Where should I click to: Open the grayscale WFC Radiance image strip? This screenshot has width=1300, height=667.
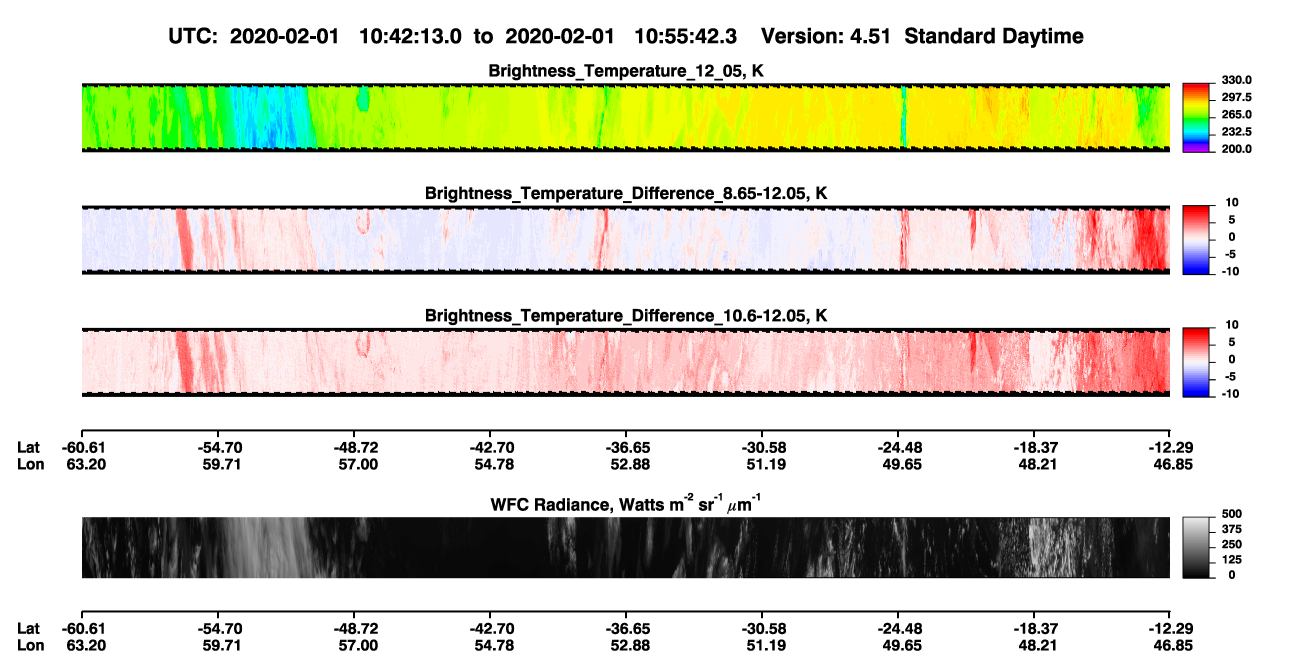626,548
